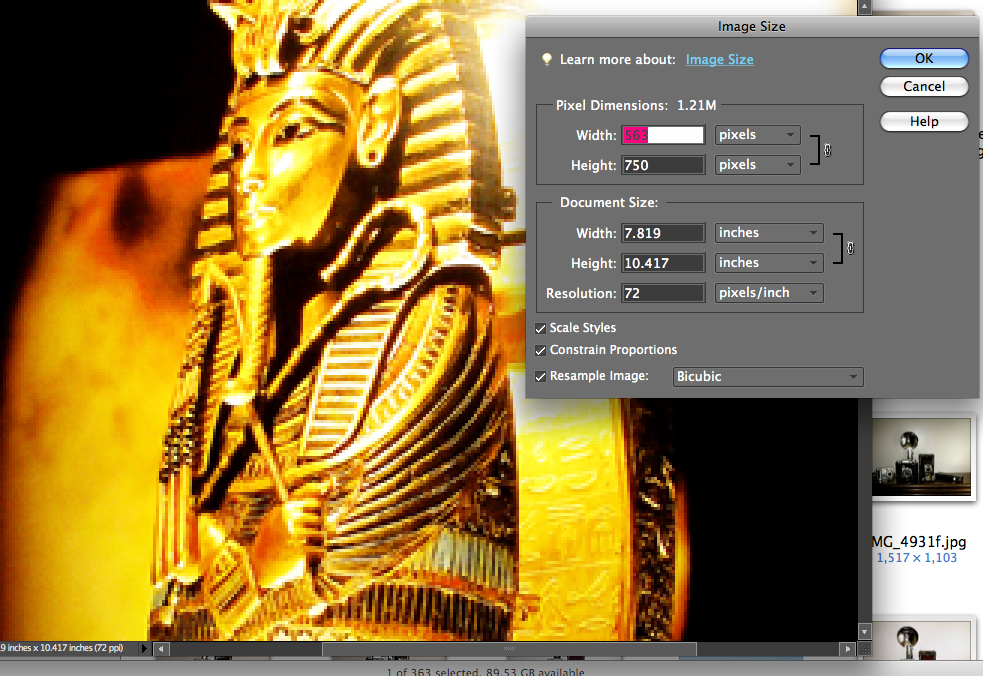This screenshot has height=676, width=983.
Task: Click the horizontal scrollbar left arrow
Action: pos(161,649)
